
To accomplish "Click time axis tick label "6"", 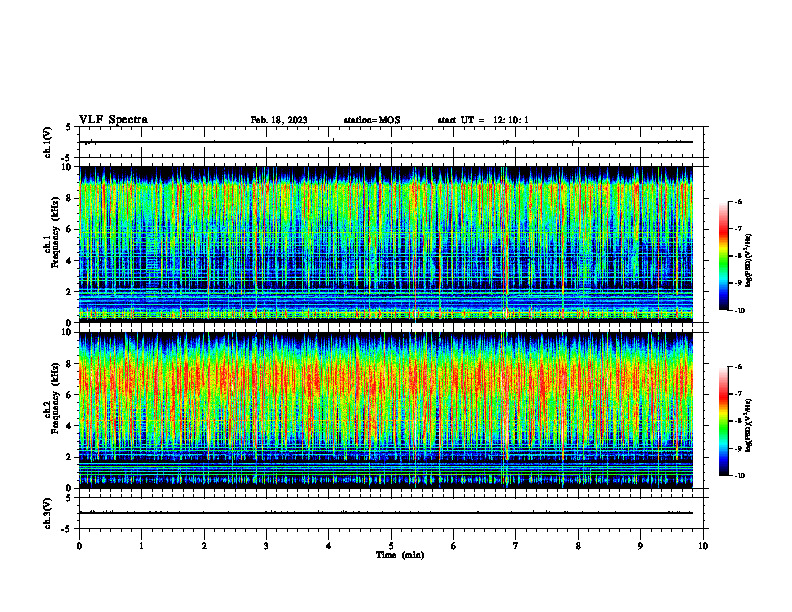I will (454, 546).
